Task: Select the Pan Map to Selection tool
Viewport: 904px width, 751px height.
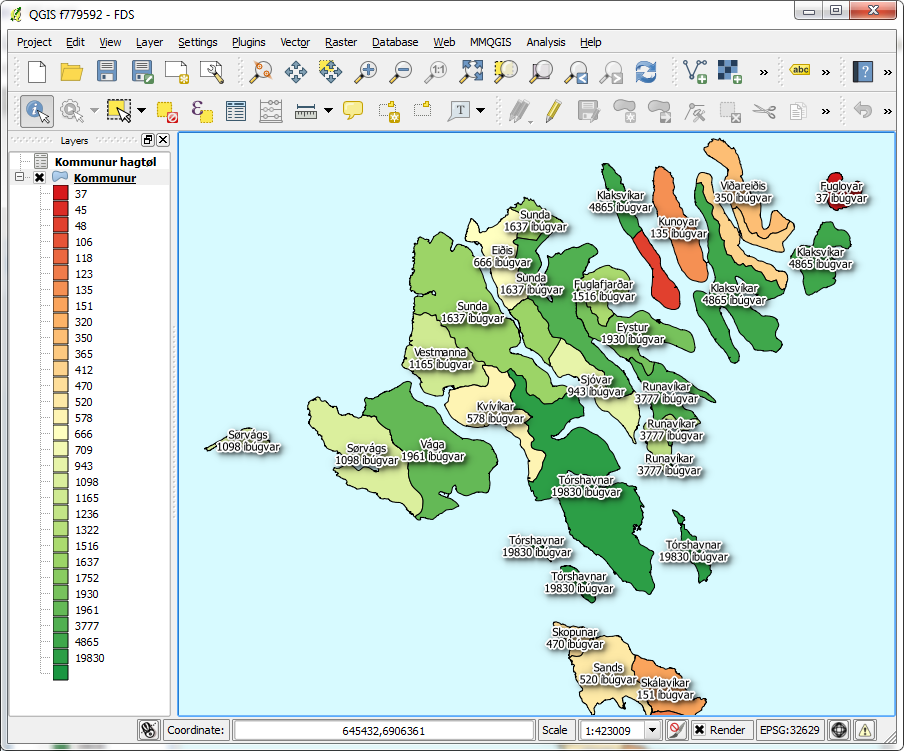Action: [x=330, y=72]
